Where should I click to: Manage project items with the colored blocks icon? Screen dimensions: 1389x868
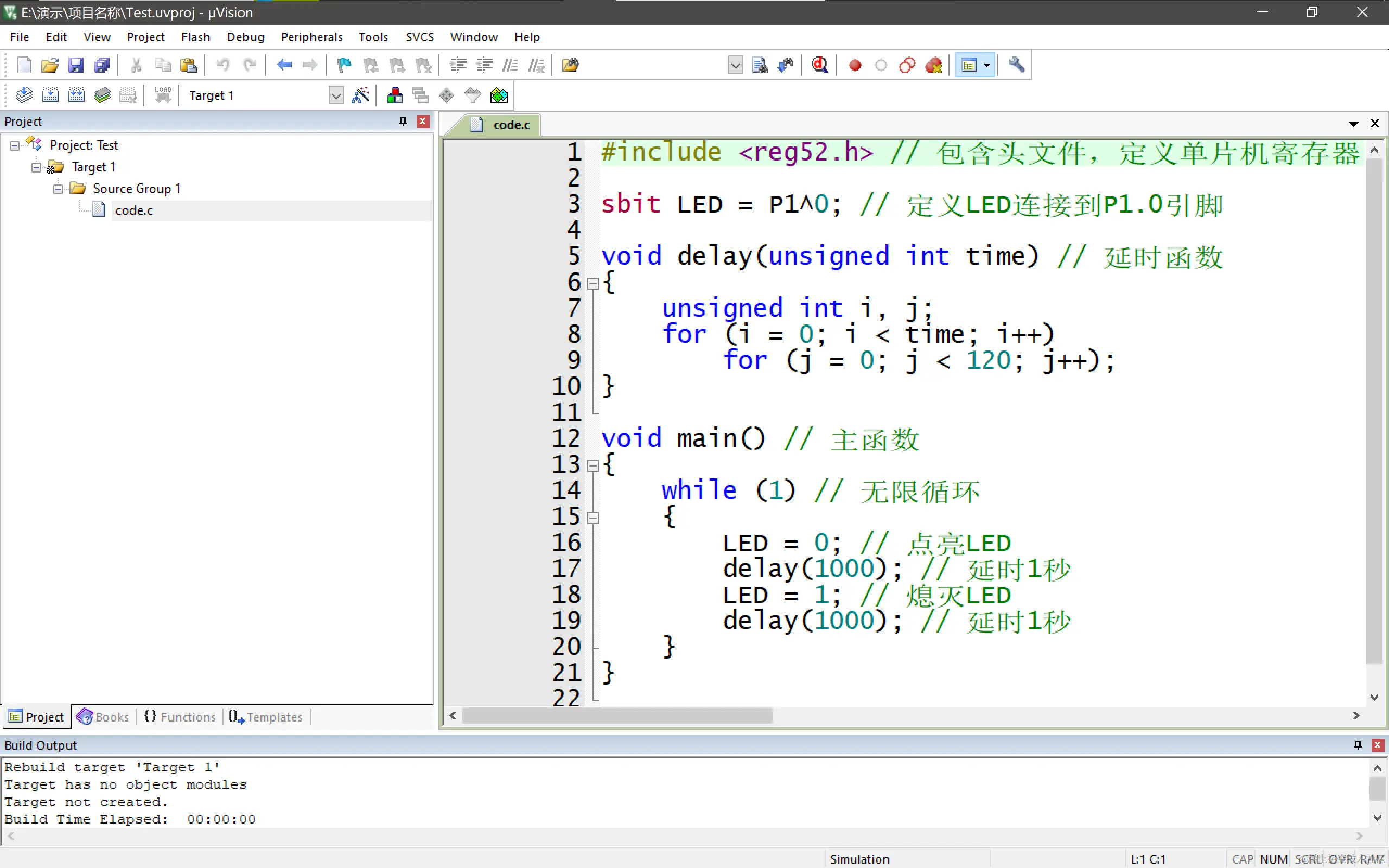pos(395,95)
